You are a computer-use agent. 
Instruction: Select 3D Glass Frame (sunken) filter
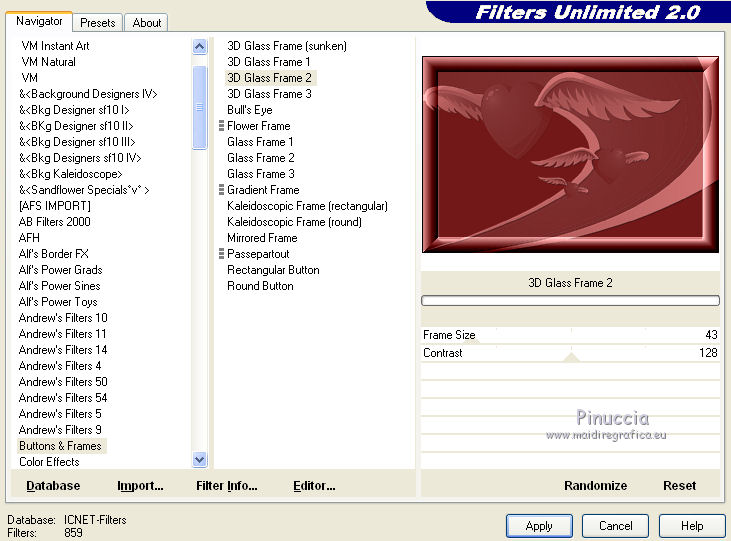pyautogui.click(x=287, y=46)
